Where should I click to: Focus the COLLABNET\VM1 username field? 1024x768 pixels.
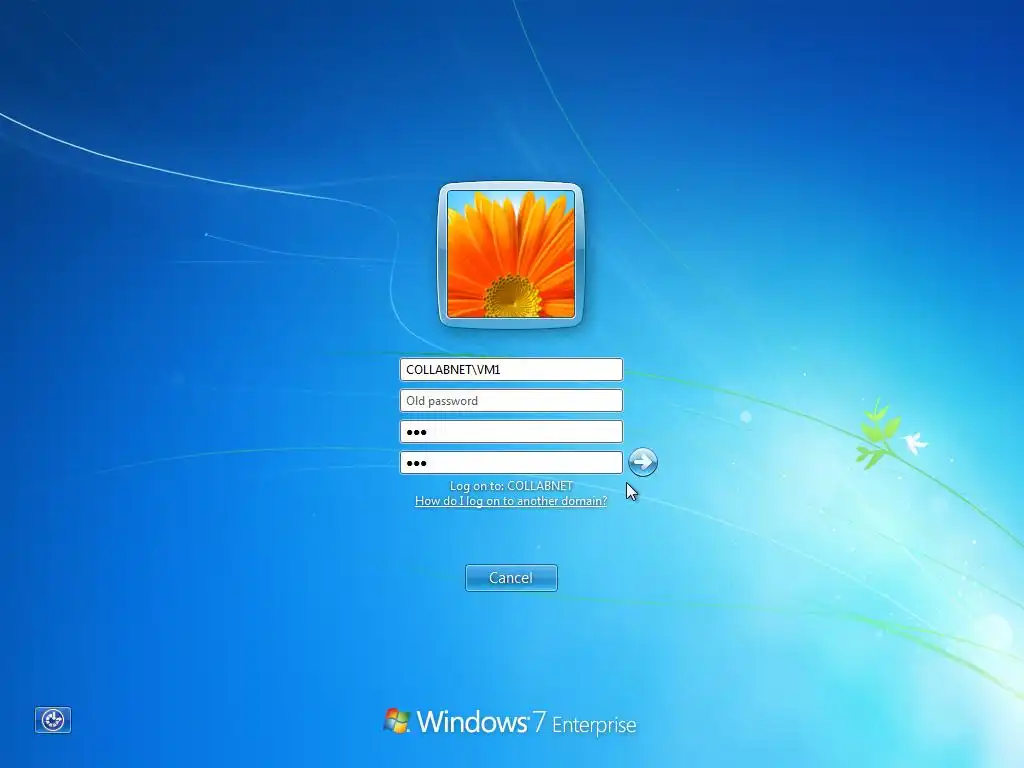pos(511,370)
